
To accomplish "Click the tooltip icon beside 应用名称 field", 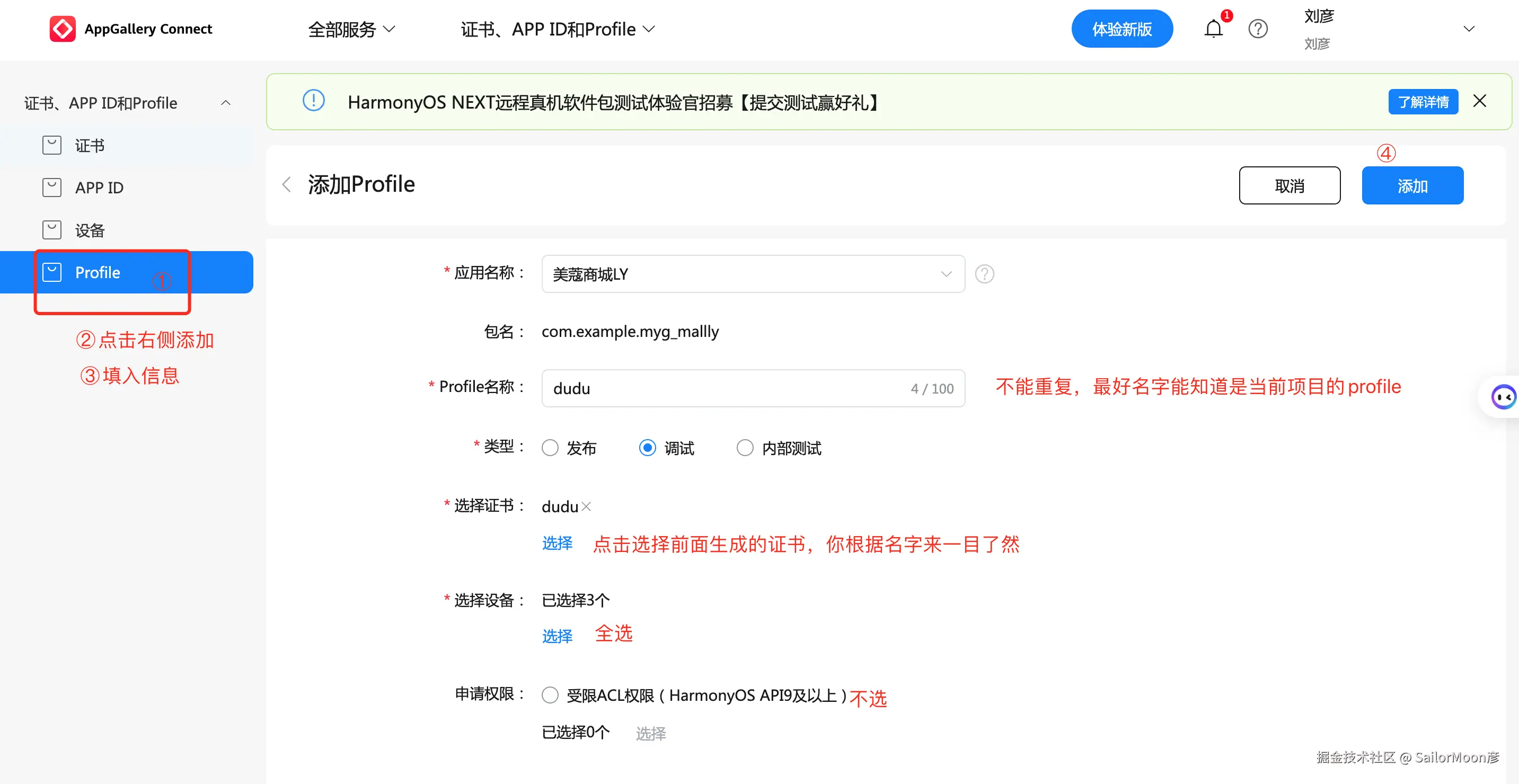I will pos(984,273).
